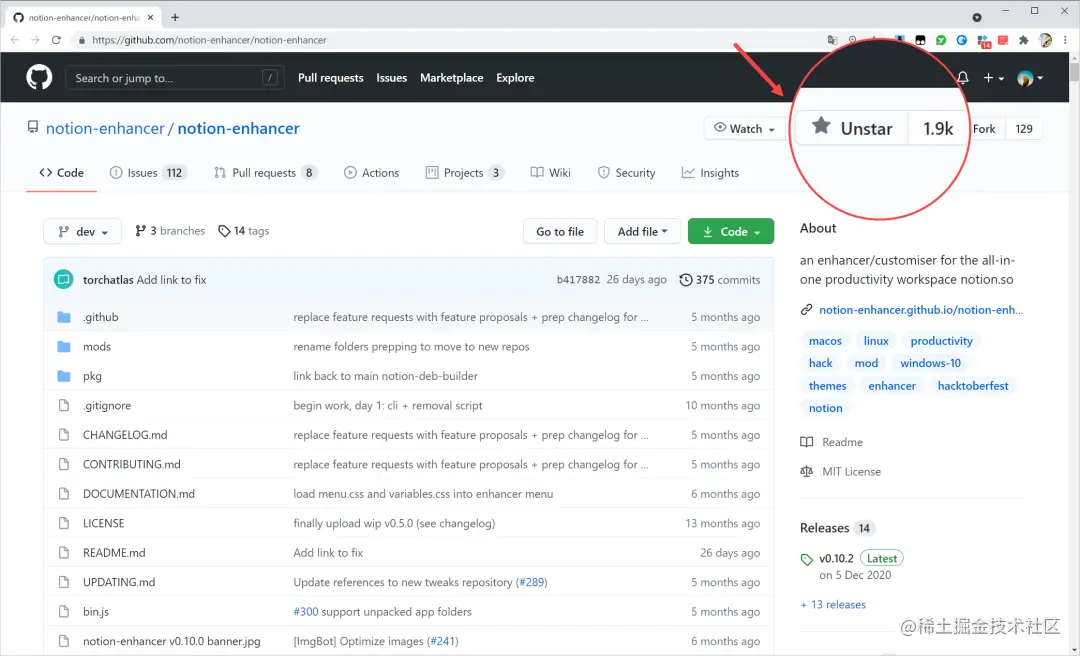Open CONTRIBUTING.md file

132,464
